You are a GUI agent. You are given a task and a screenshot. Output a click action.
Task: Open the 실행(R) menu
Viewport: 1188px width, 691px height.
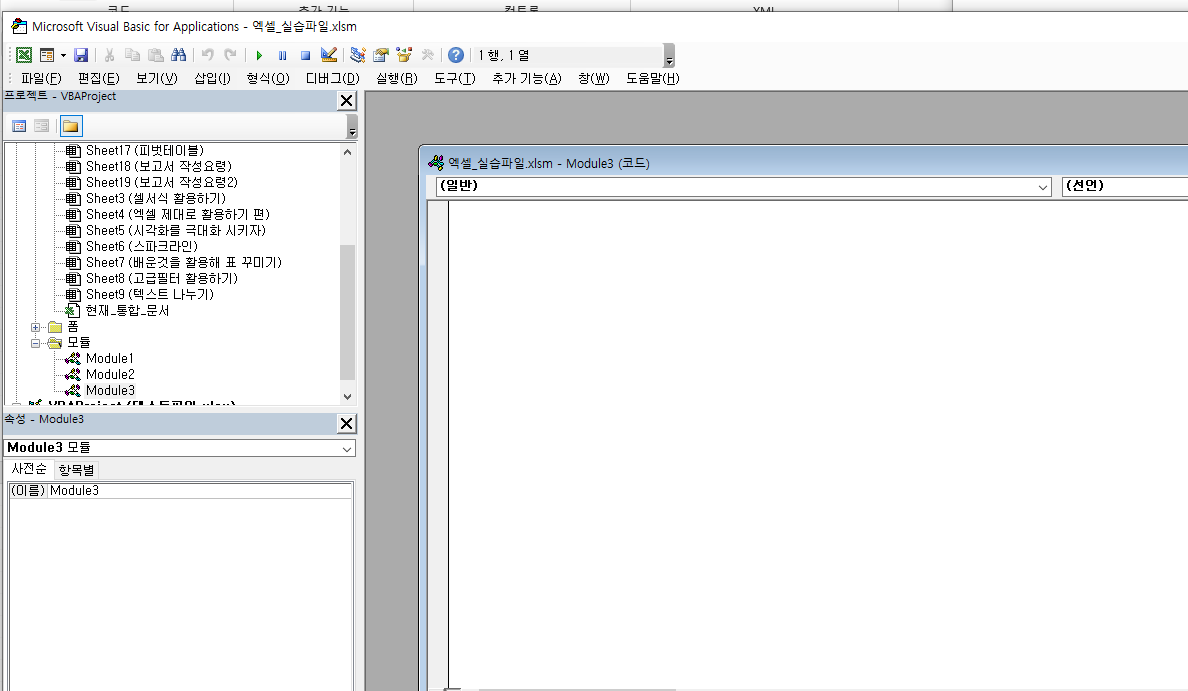click(x=397, y=79)
